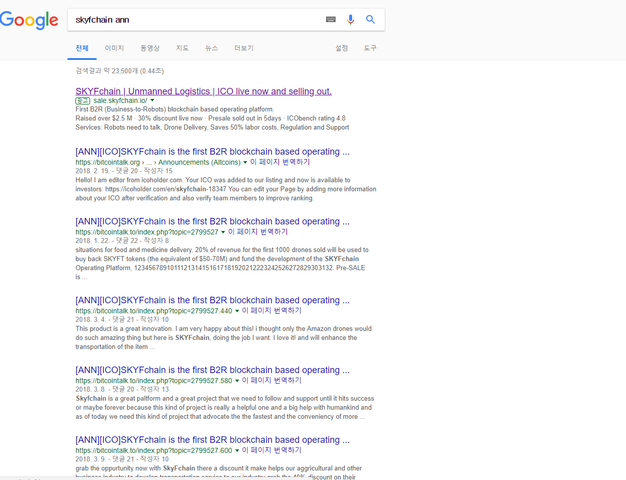Translate the topic=2799527.600 result page
This screenshot has width=626, height=480.
[271, 450]
